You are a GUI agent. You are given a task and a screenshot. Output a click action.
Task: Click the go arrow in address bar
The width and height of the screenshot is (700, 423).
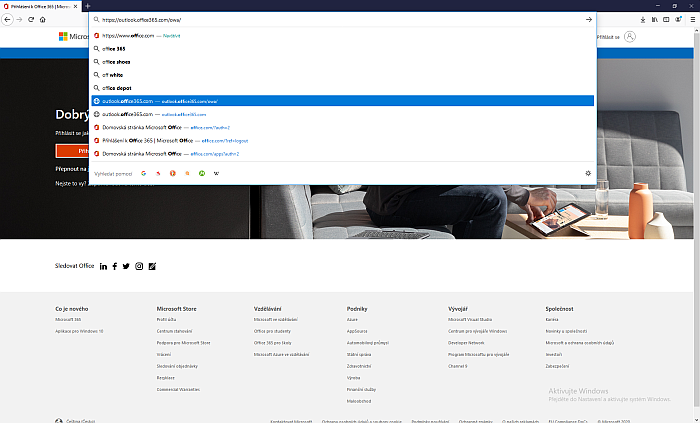click(x=588, y=20)
